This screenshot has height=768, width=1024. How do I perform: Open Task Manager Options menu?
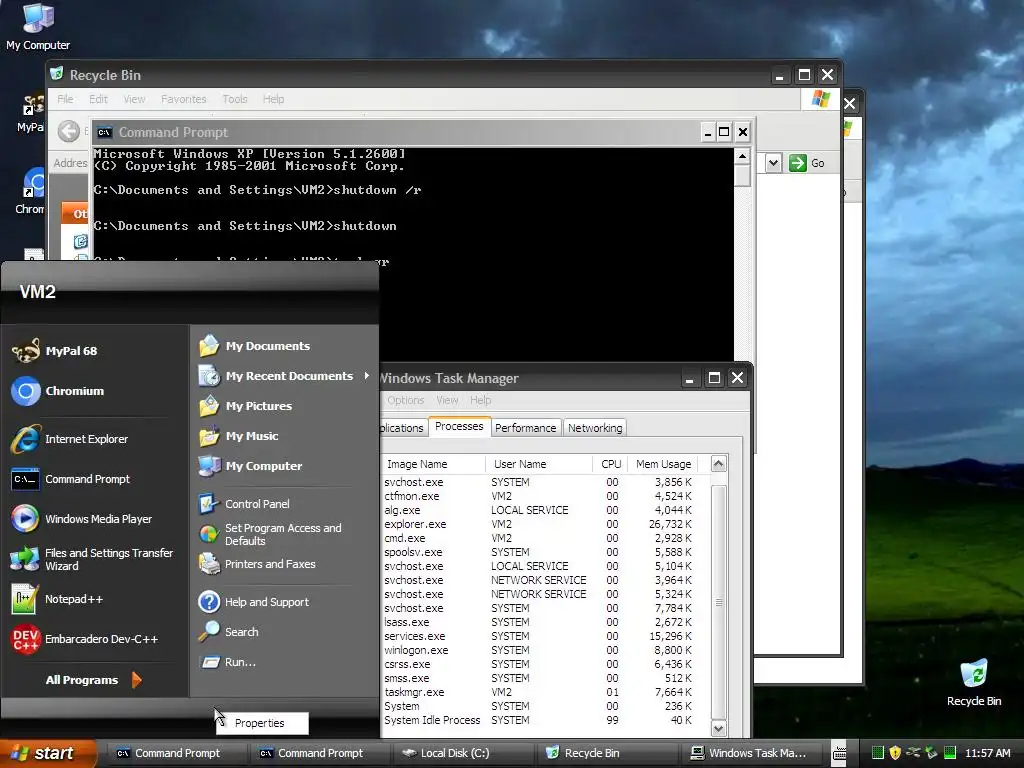[x=406, y=400]
